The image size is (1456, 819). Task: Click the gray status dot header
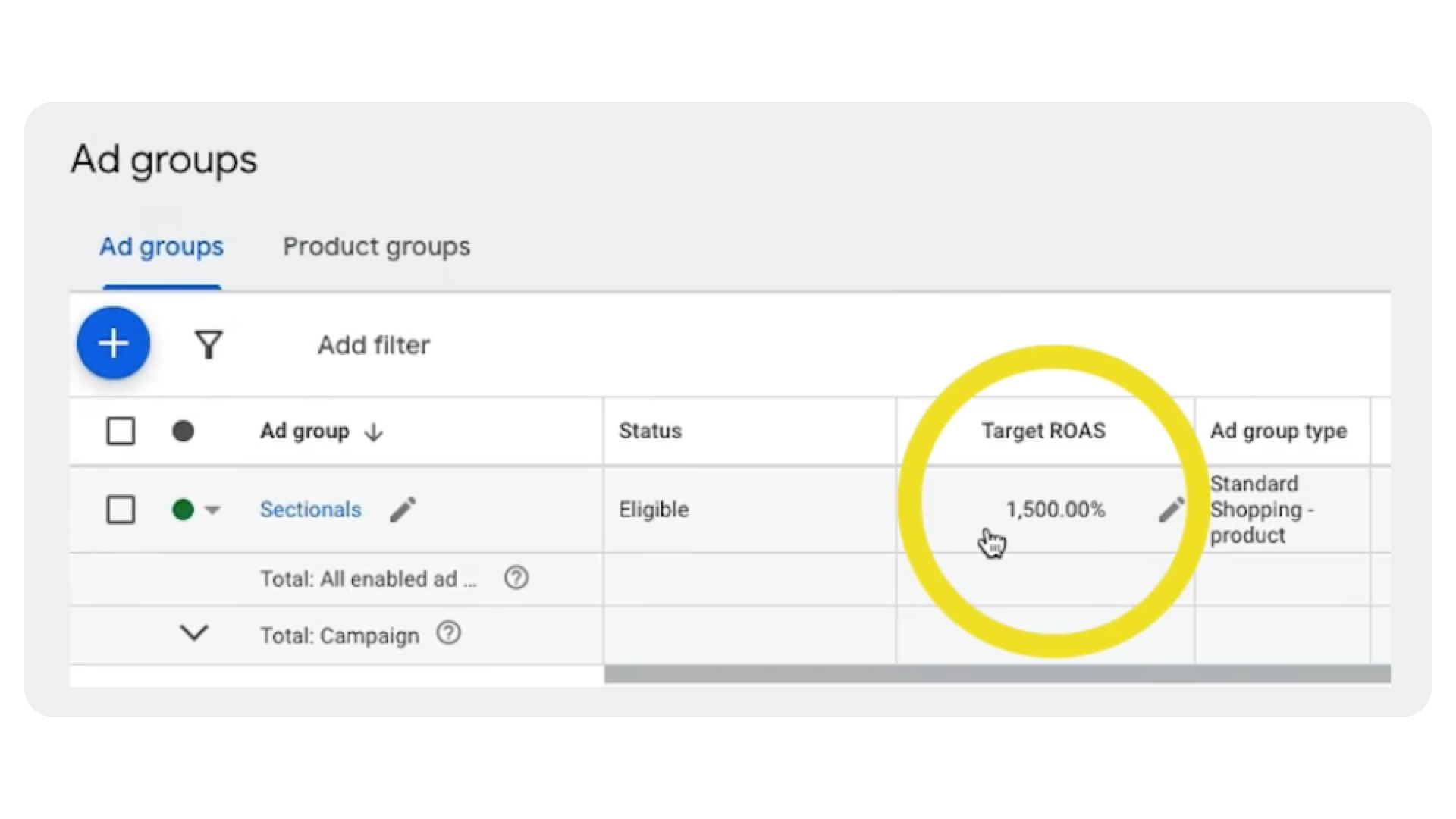183,431
